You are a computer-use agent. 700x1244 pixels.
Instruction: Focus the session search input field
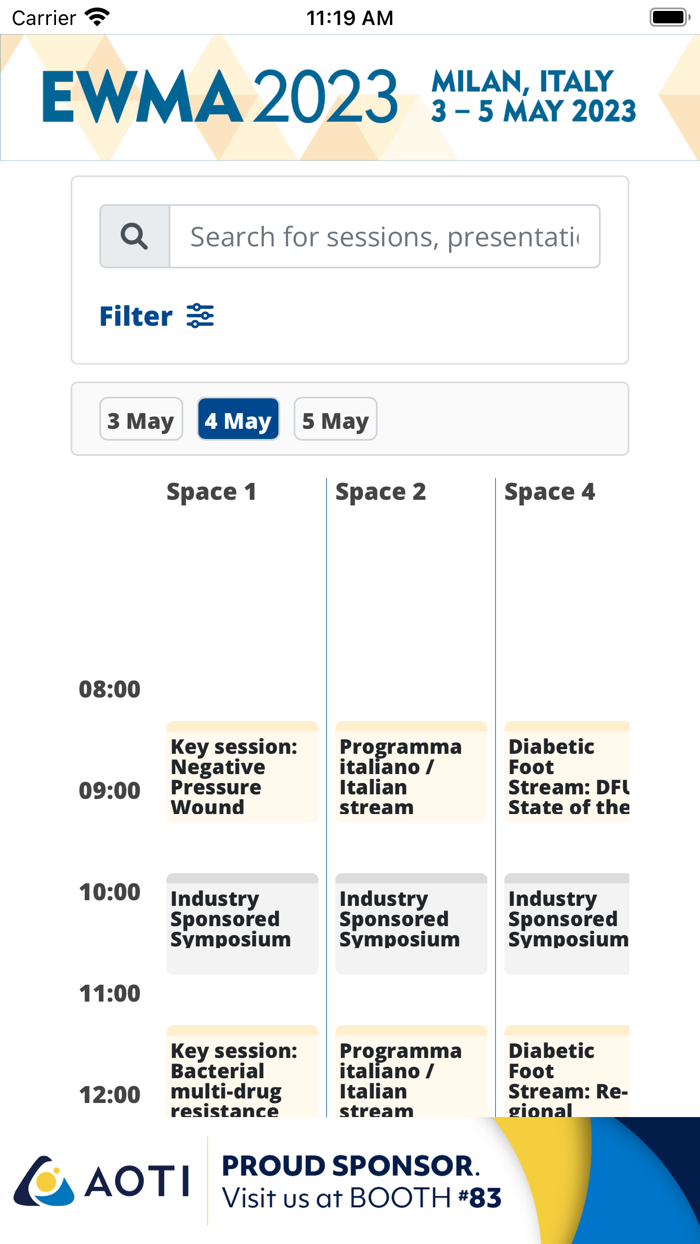384,237
